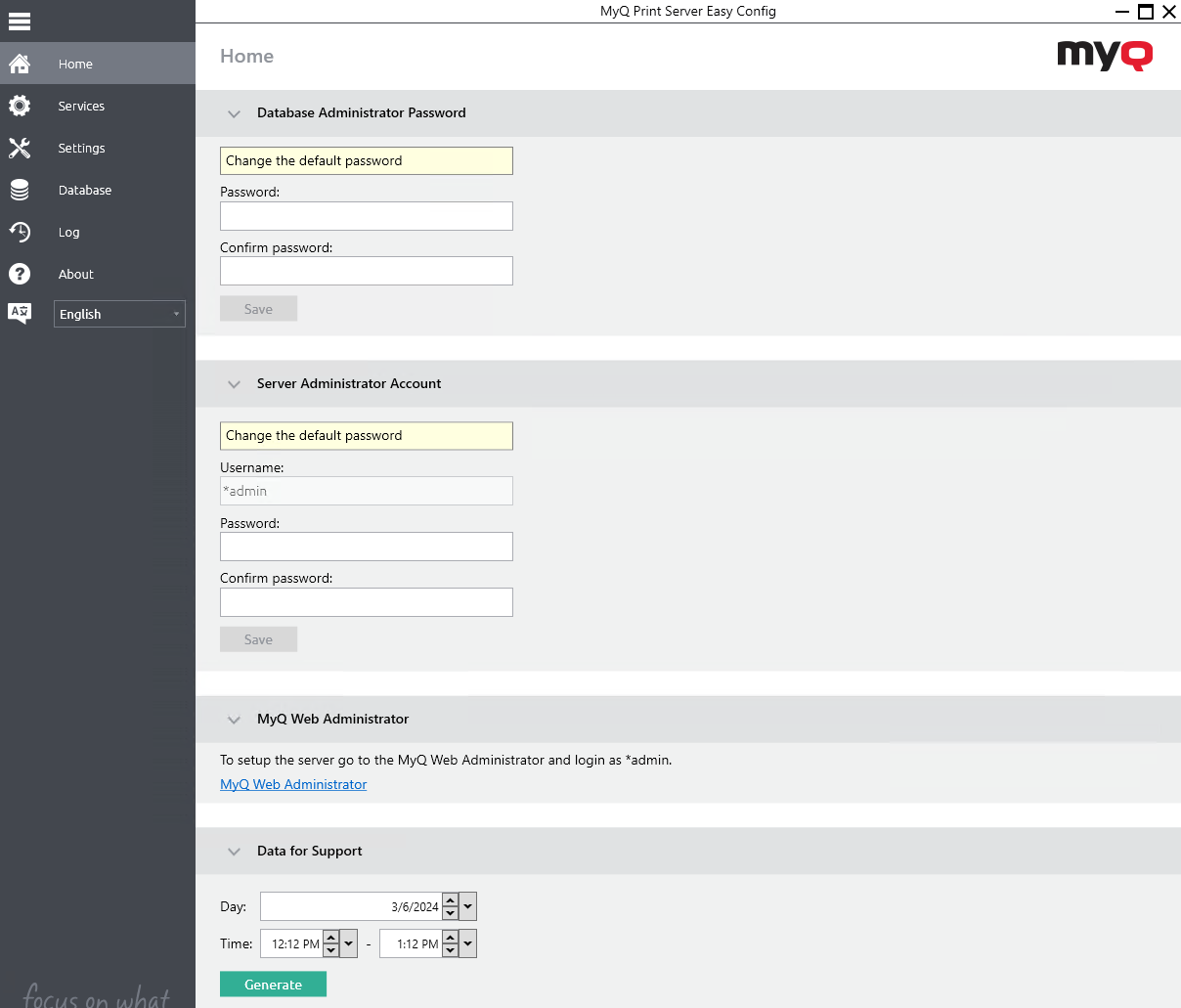Click the hamburger menu icon
Screen dimensions: 1181x1008
click(20, 21)
